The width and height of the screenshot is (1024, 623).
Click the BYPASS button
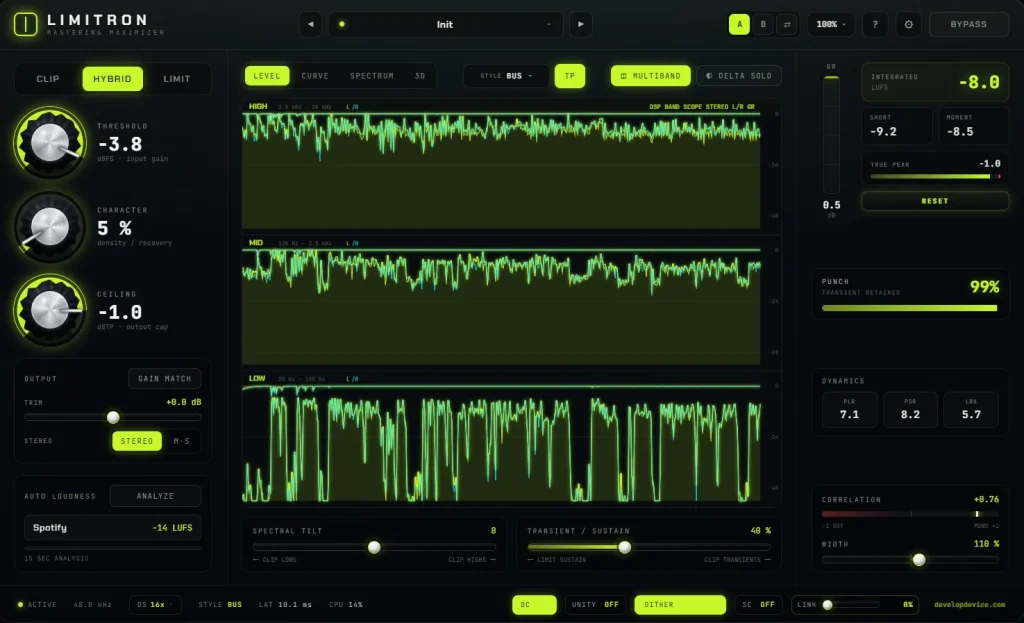968,24
